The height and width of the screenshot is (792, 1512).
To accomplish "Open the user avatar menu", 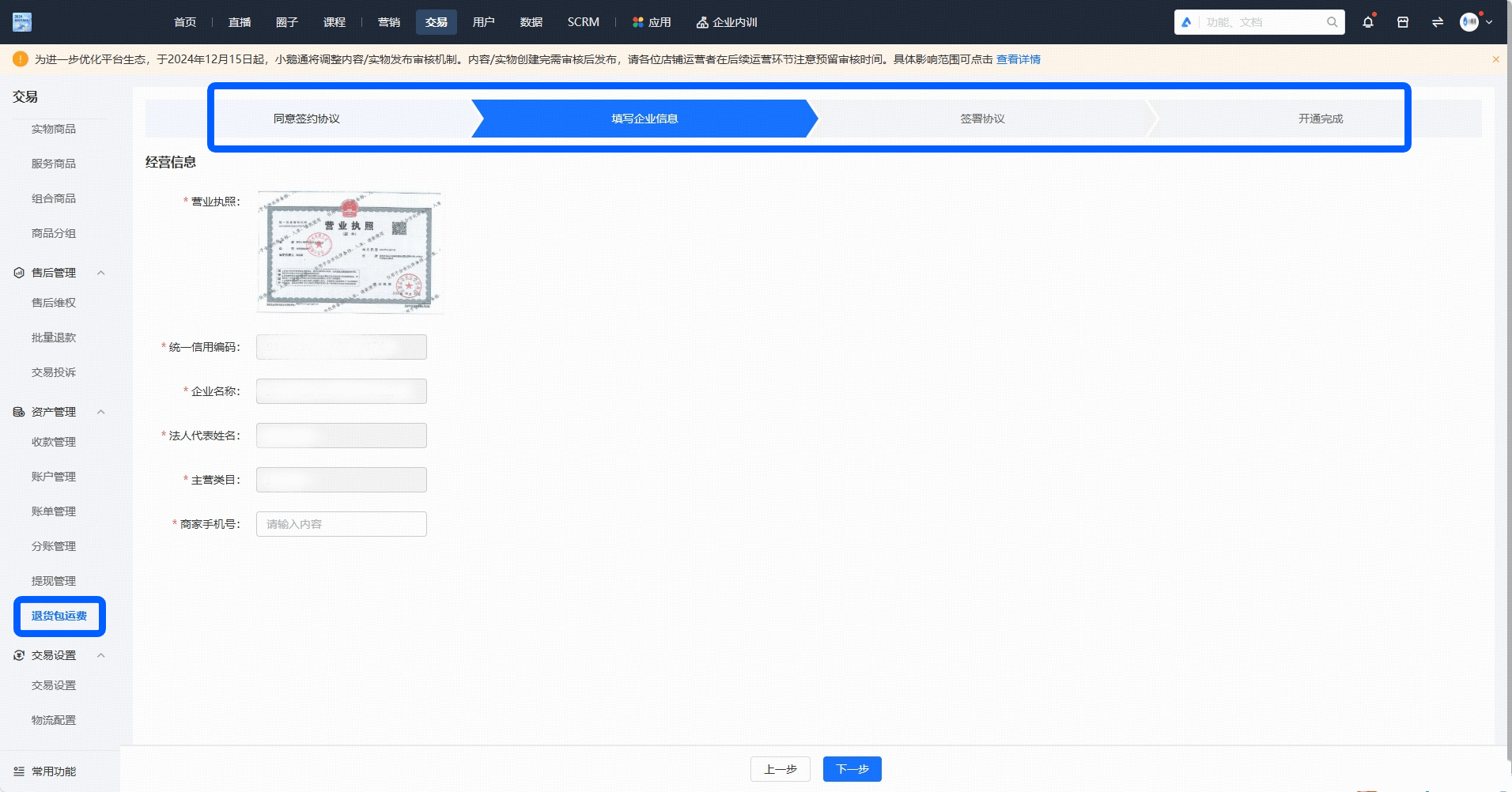I will 1469,22.
